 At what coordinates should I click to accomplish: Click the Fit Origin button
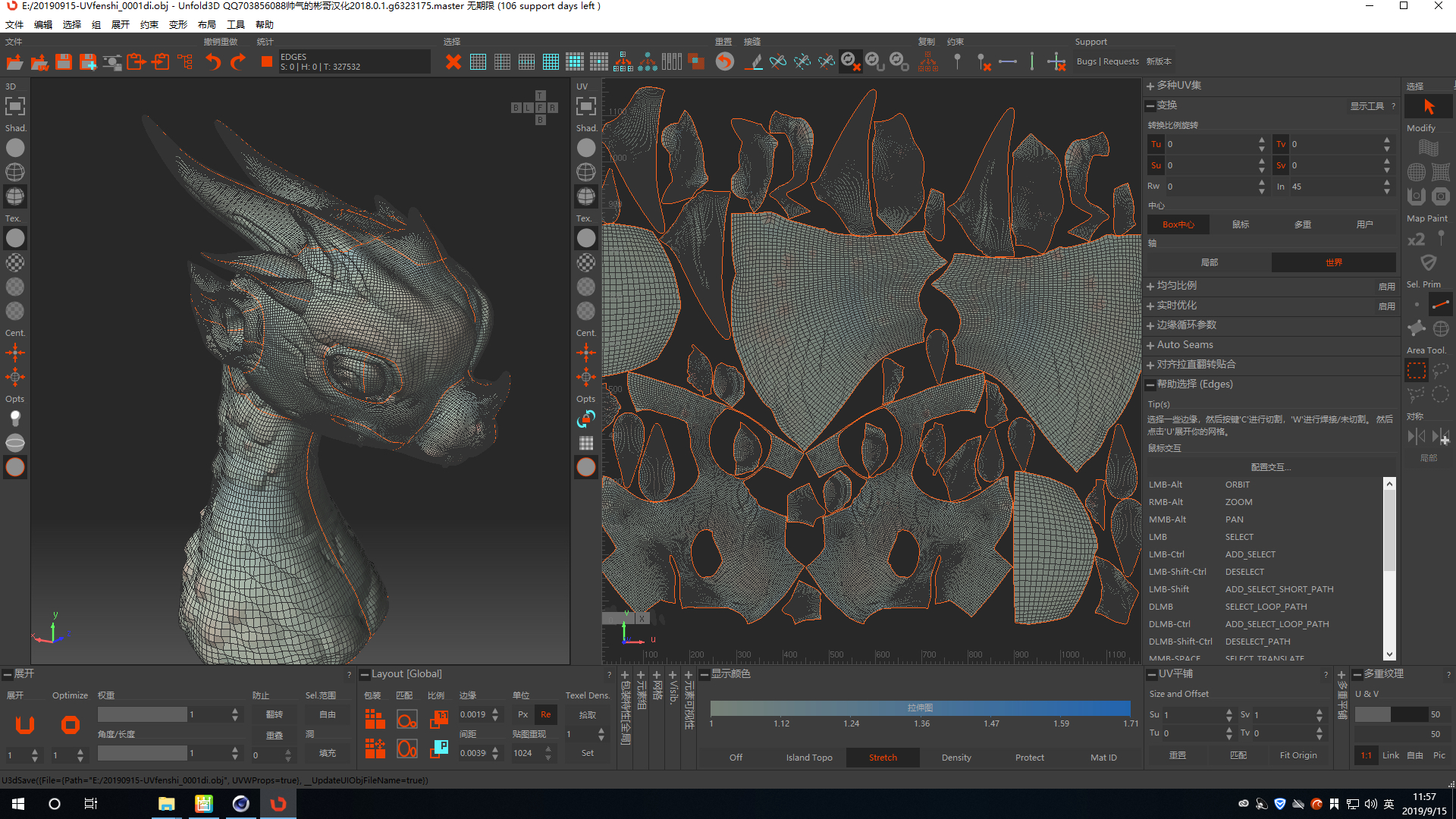point(1298,755)
